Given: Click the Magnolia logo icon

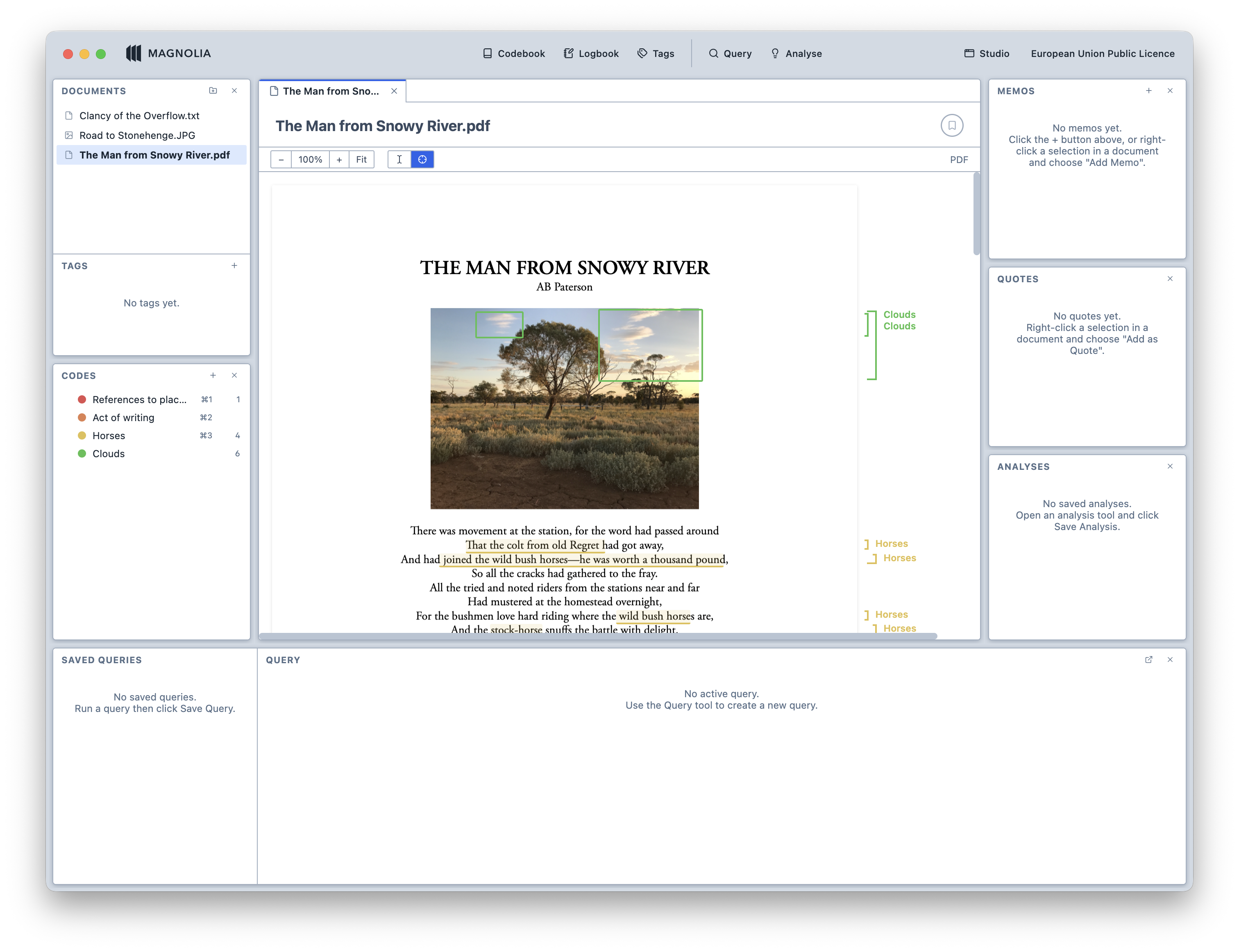Looking at the screenshot, I should [133, 53].
